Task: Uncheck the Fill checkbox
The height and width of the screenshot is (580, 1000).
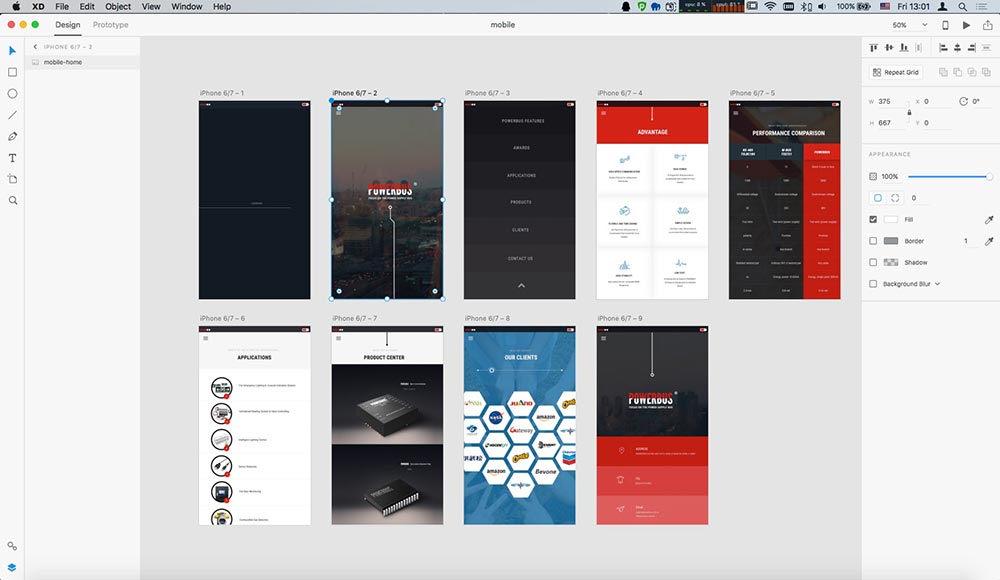Action: [x=873, y=219]
